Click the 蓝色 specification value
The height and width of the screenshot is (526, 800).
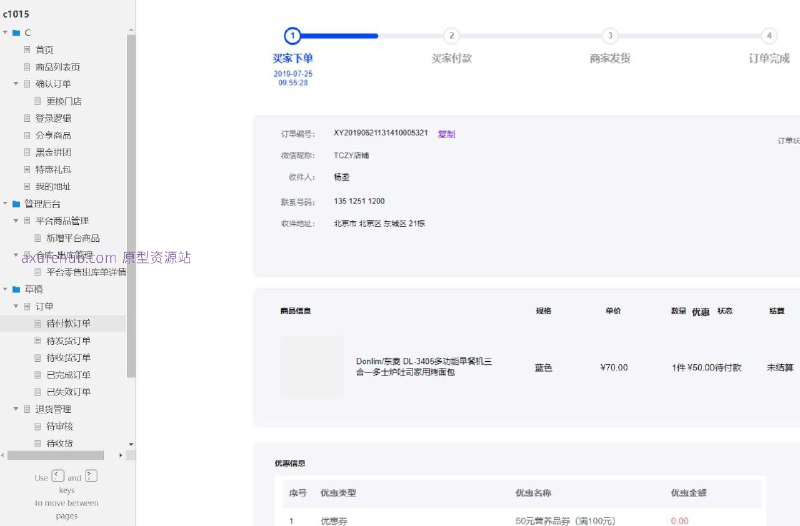pos(543,367)
